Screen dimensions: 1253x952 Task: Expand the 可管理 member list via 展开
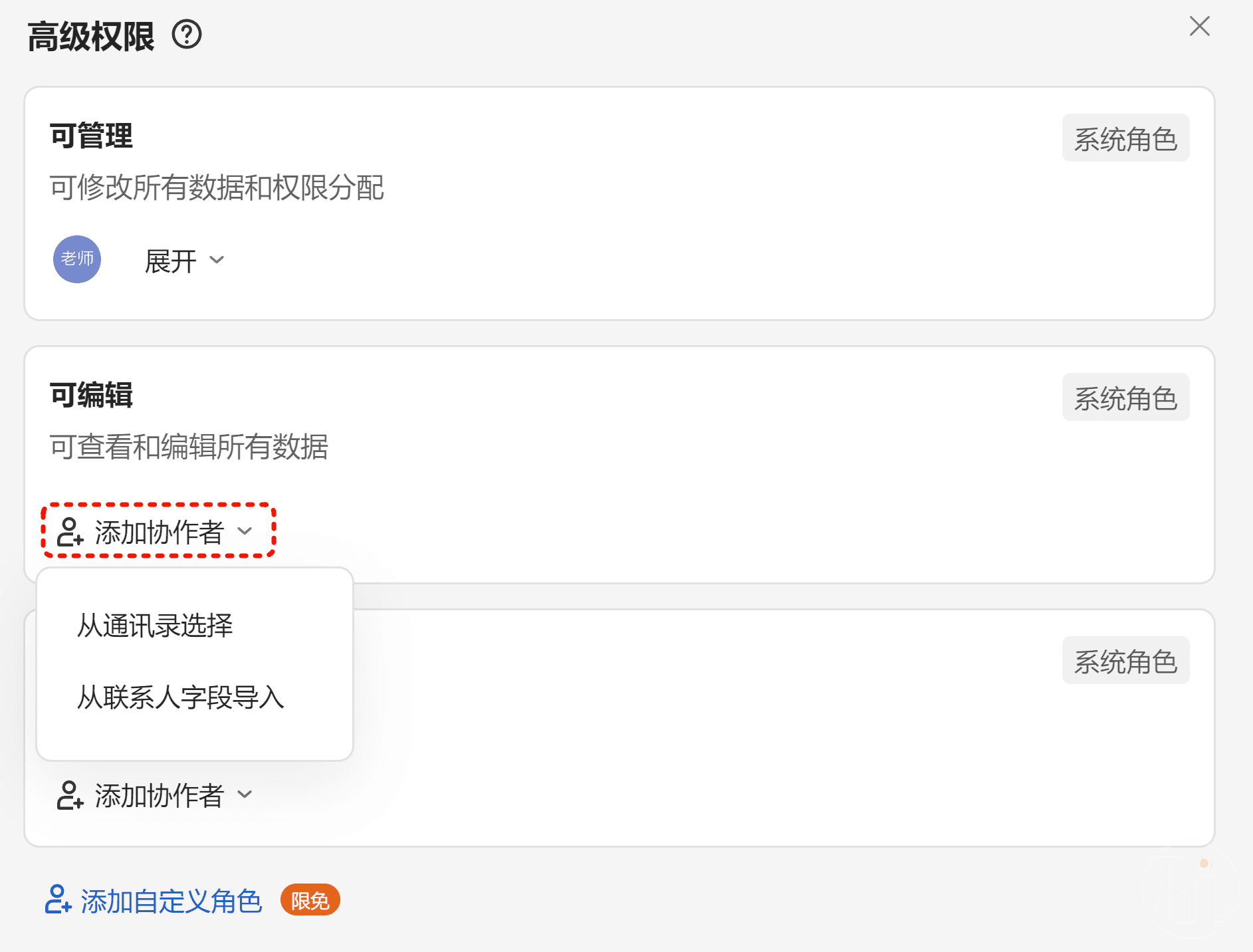[184, 261]
